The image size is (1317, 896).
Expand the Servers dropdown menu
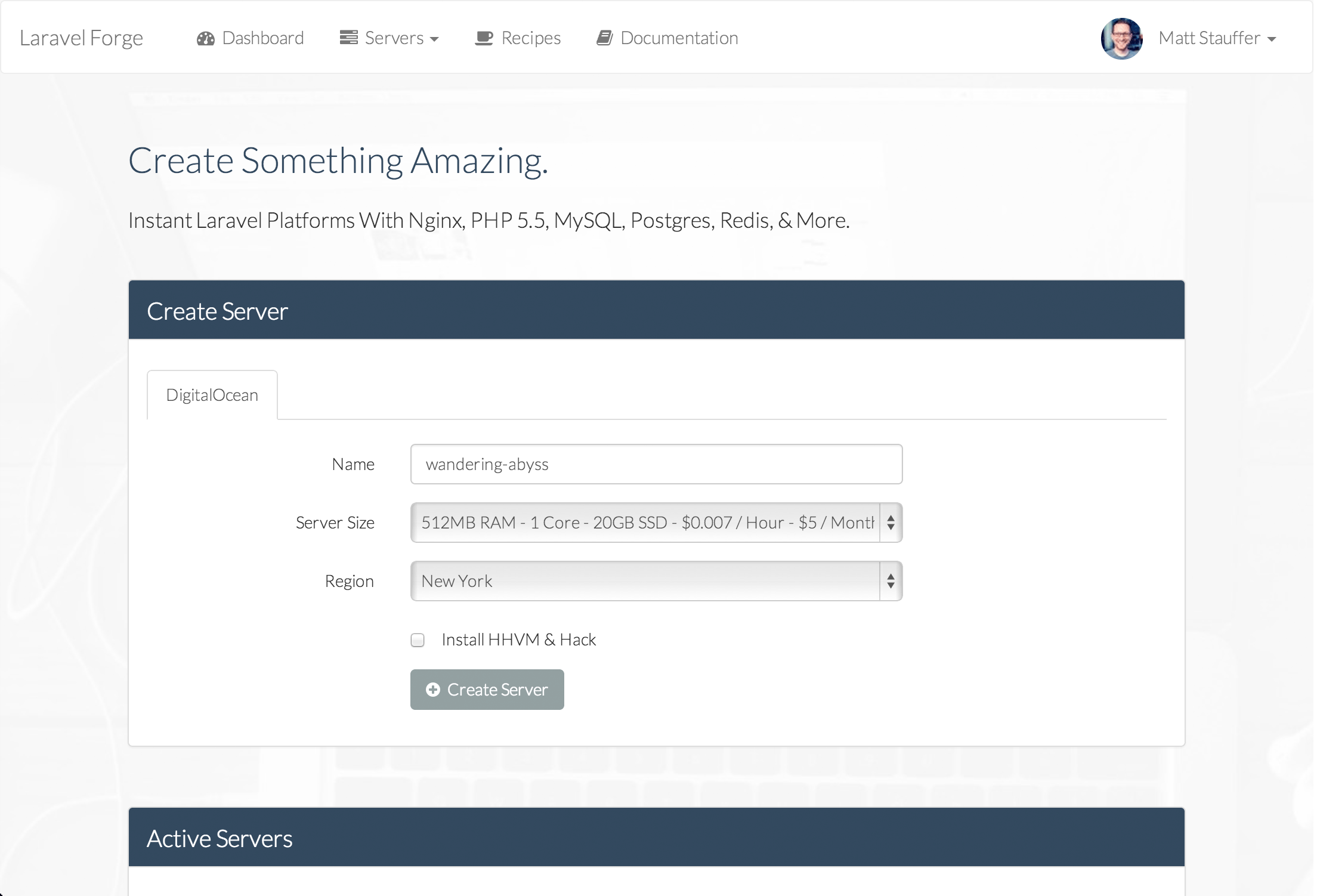389,38
